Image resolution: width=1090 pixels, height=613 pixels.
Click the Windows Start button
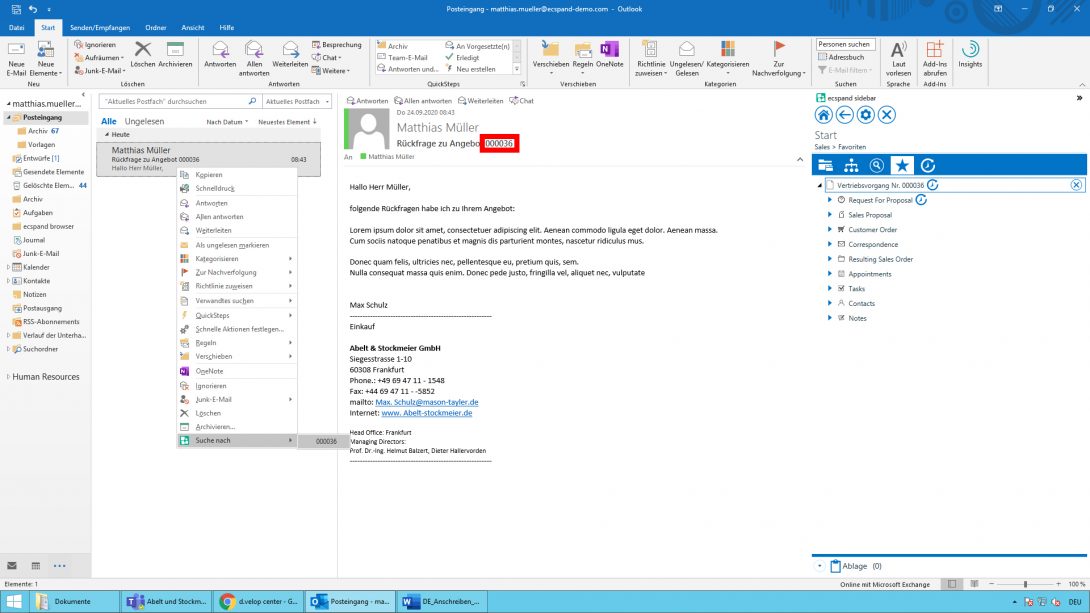coord(13,601)
